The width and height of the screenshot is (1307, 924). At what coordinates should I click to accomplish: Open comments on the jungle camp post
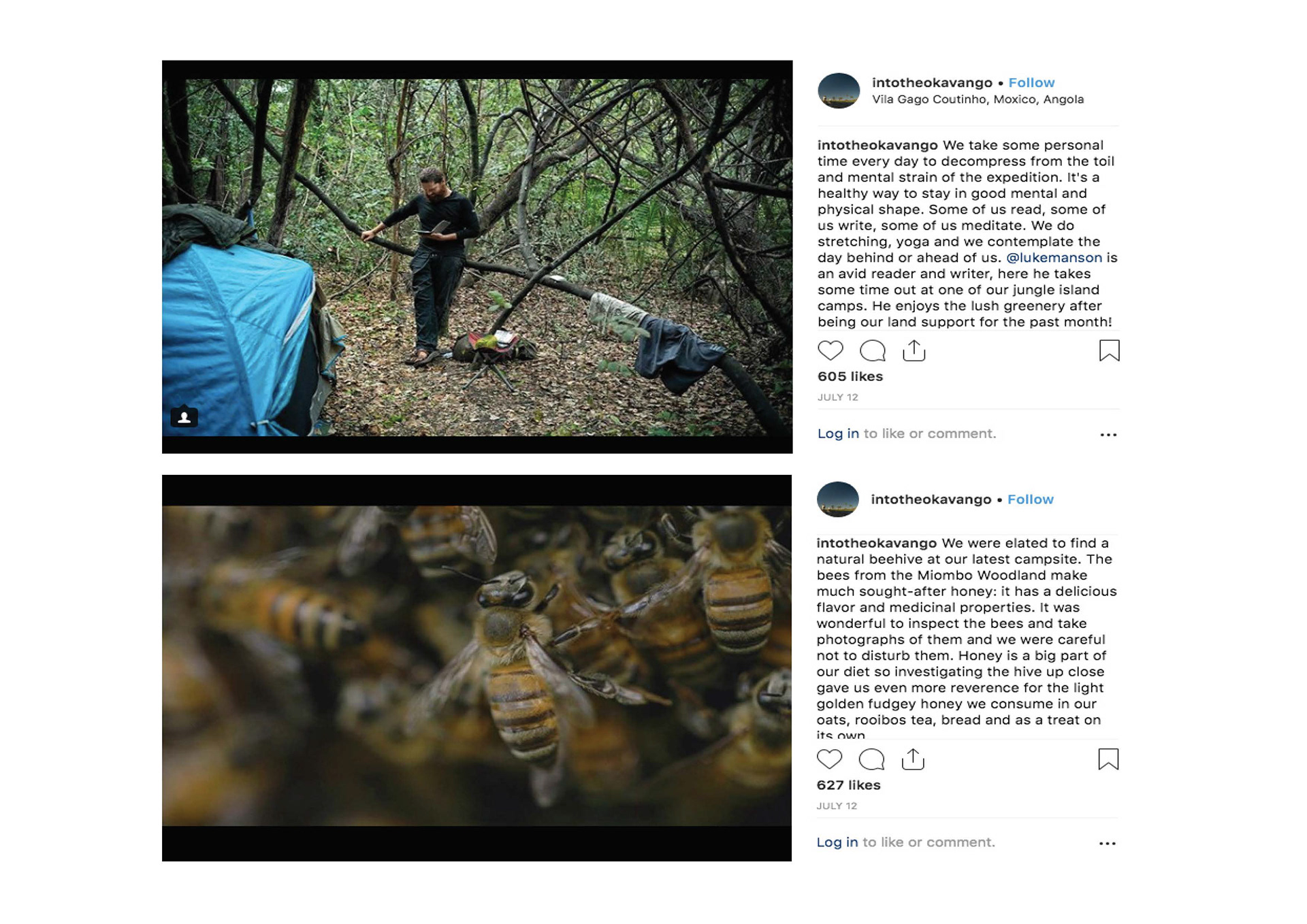pyautogui.click(x=872, y=350)
